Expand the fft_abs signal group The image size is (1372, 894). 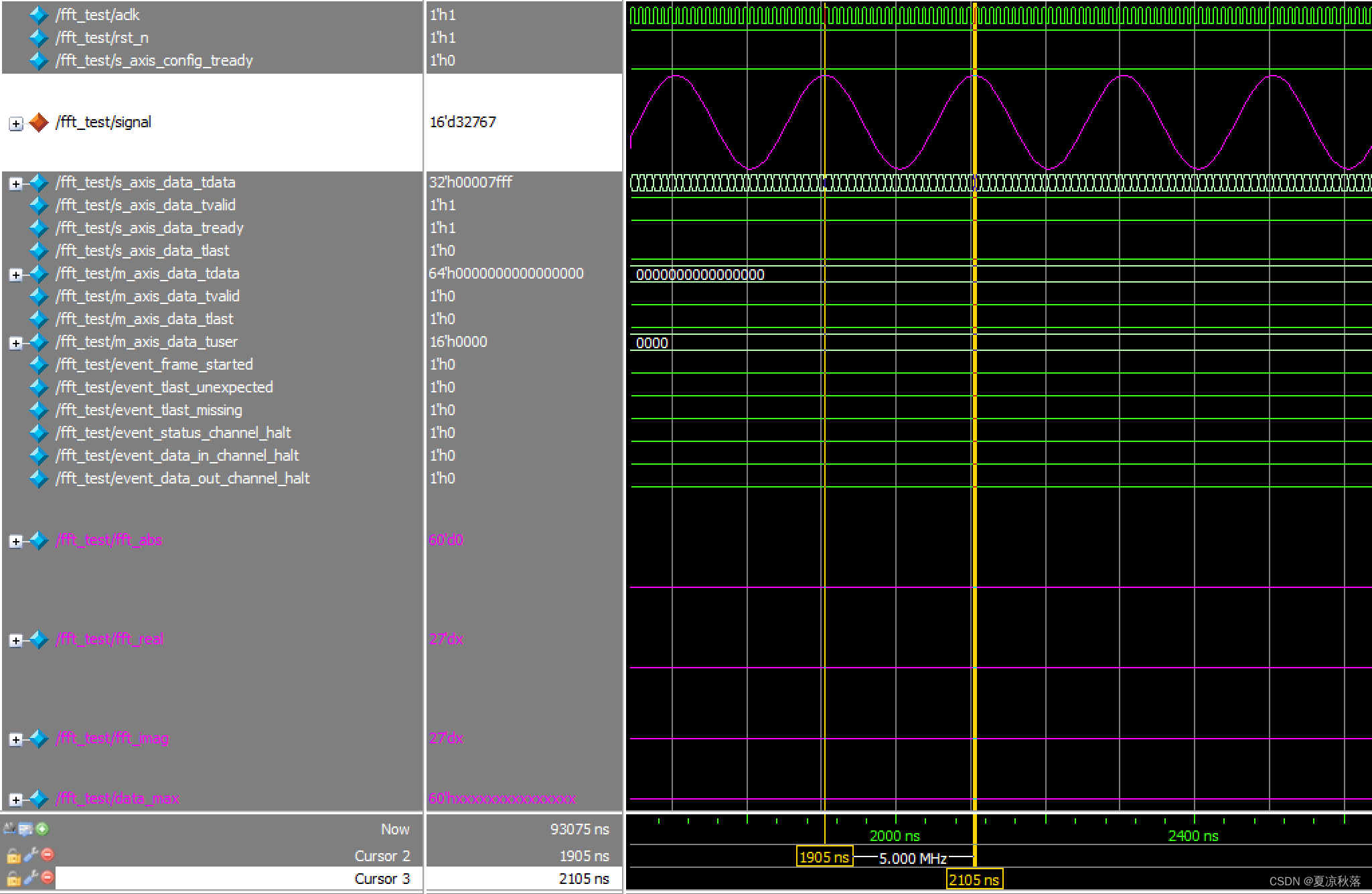click(x=16, y=542)
